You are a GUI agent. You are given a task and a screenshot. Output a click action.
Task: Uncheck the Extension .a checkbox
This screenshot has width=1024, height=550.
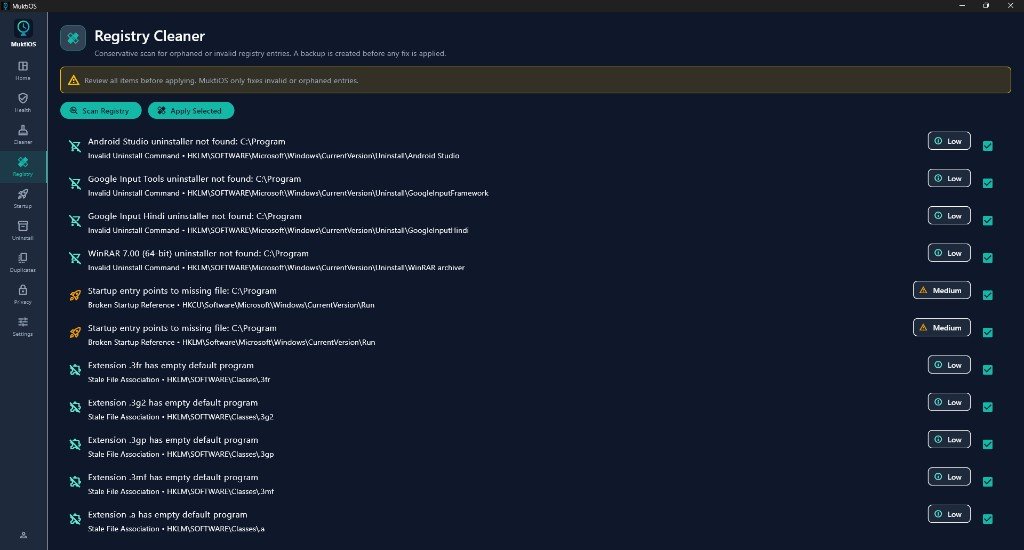pos(987,519)
